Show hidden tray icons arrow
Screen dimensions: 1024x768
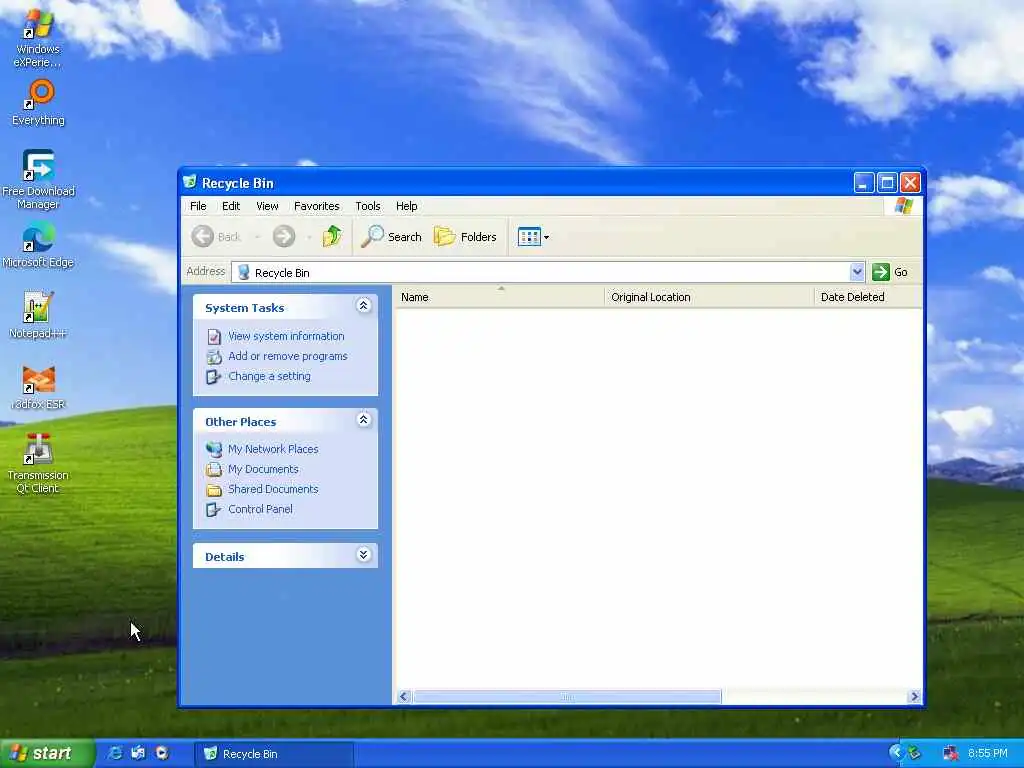[x=895, y=753]
